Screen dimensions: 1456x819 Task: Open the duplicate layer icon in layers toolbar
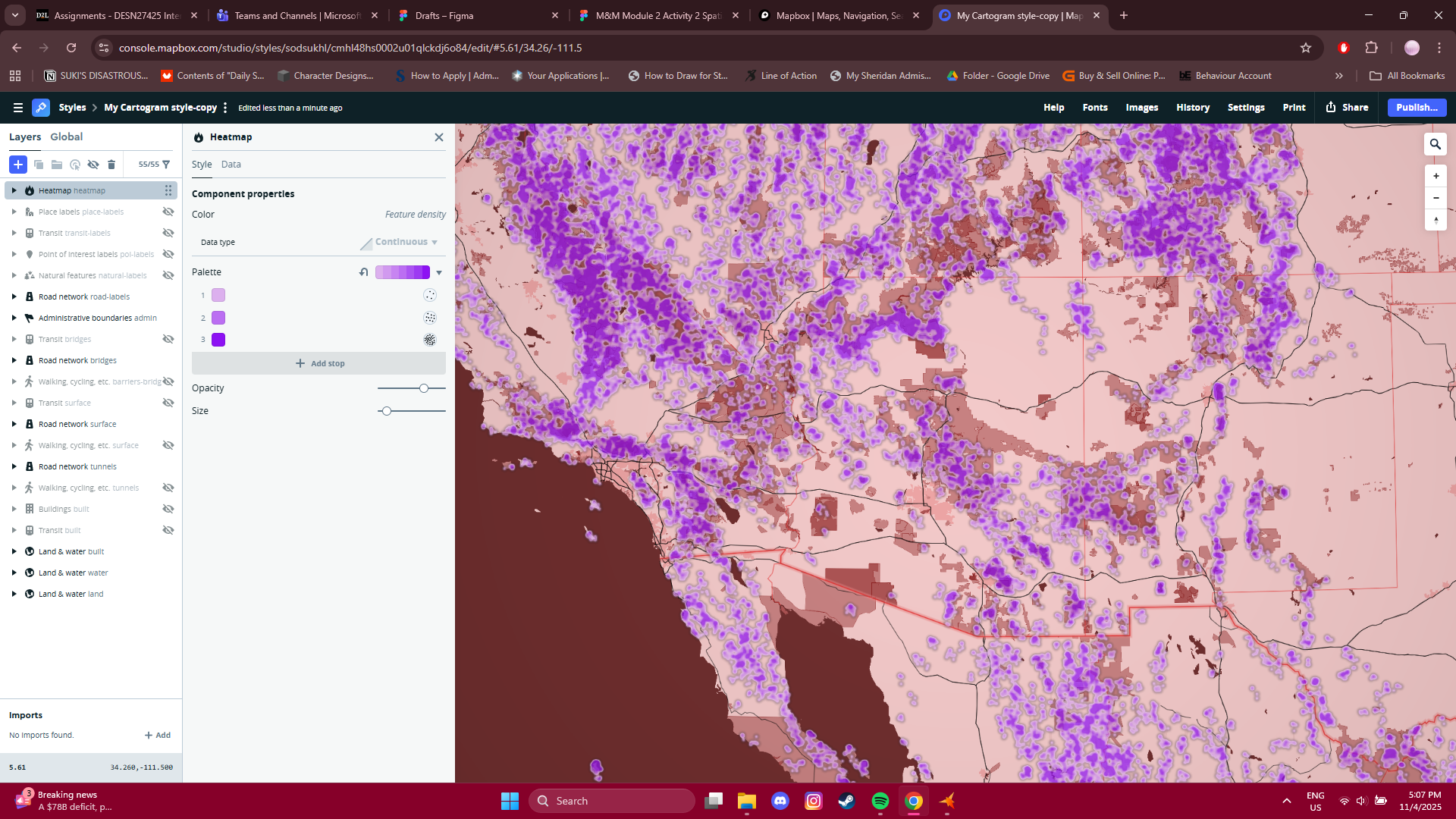(39, 165)
